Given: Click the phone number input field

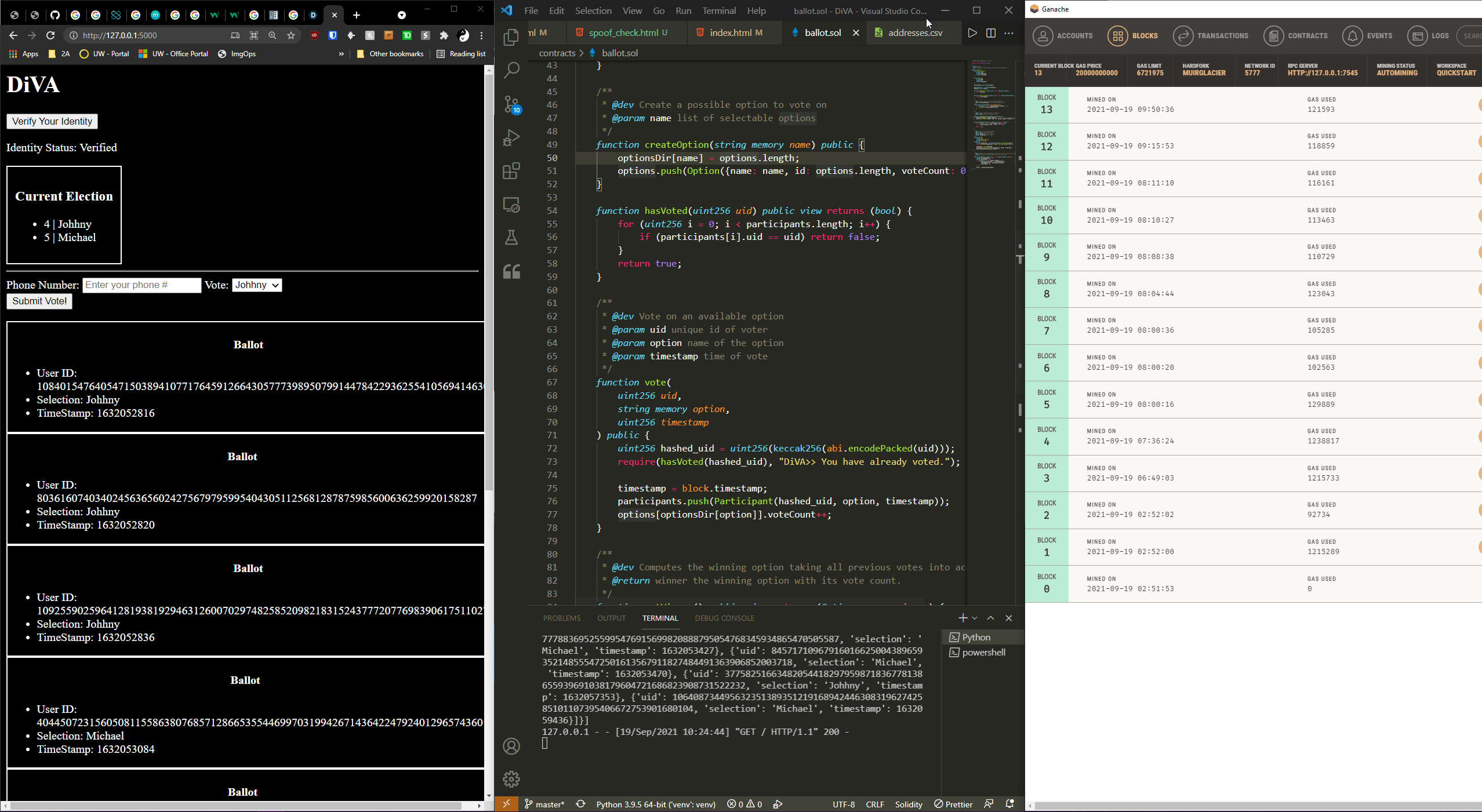Looking at the screenshot, I should [x=141, y=285].
